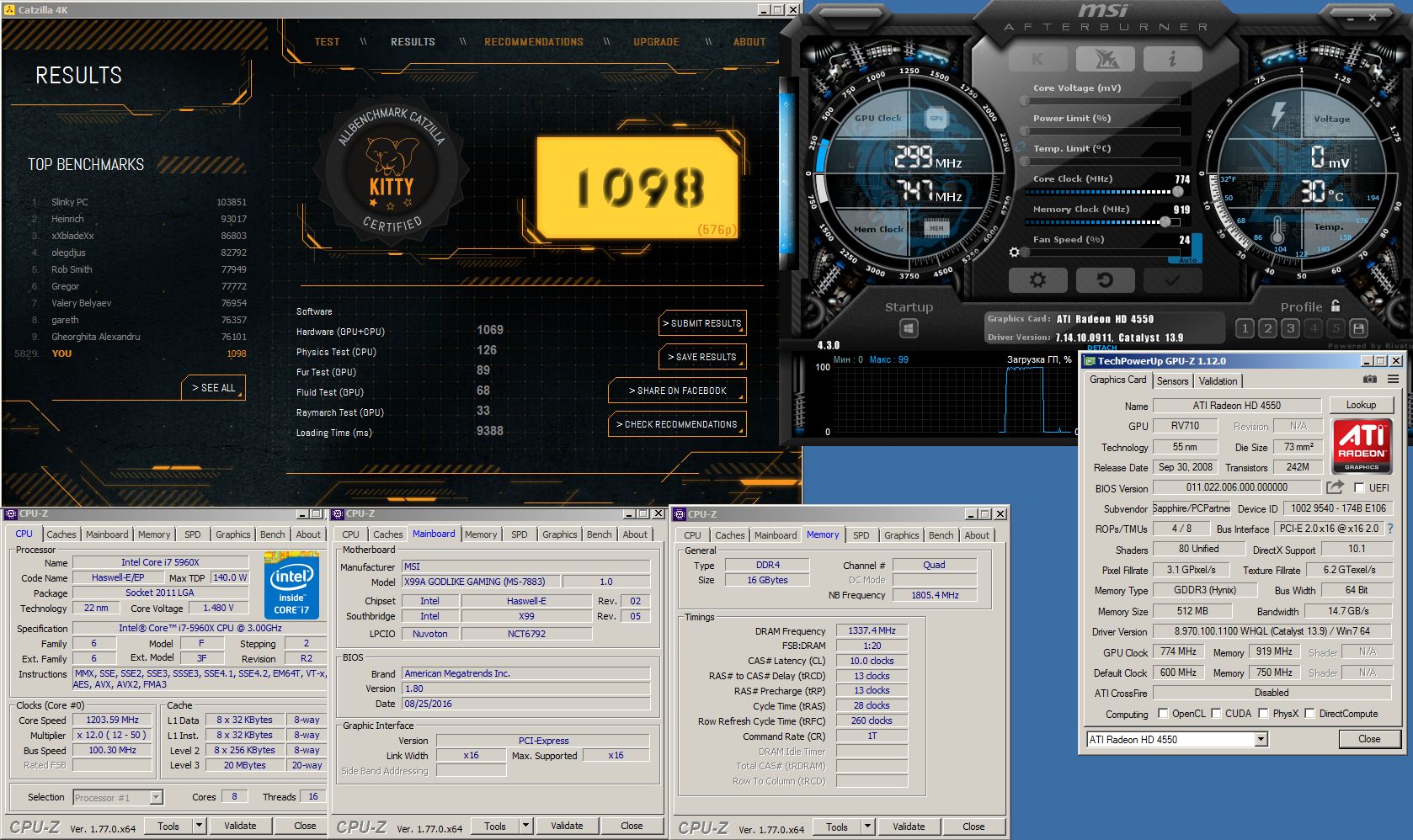The width and height of the screenshot is (1413, 840).
Task: Open the Tools dropdown arrow in the Mainboard window
Action: (526, 826)
